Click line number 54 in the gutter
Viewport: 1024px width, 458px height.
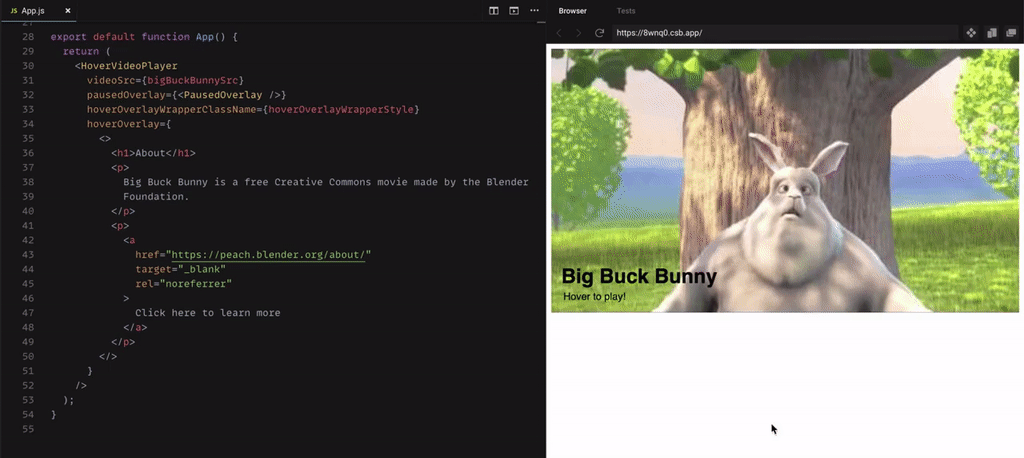[x=27, y=414]
